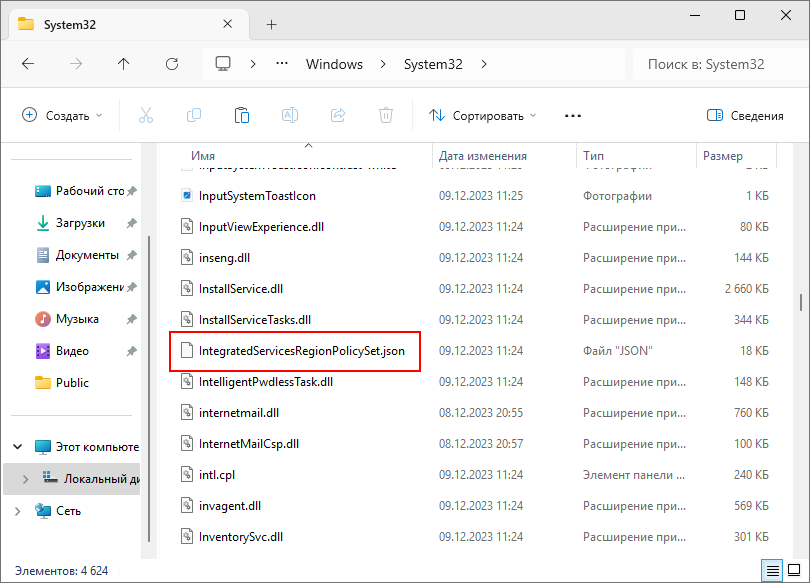Image resolution: width=810 pixels, height=583 pixels.
Task: Go forward with the right arrow
Action: (76, 64)
